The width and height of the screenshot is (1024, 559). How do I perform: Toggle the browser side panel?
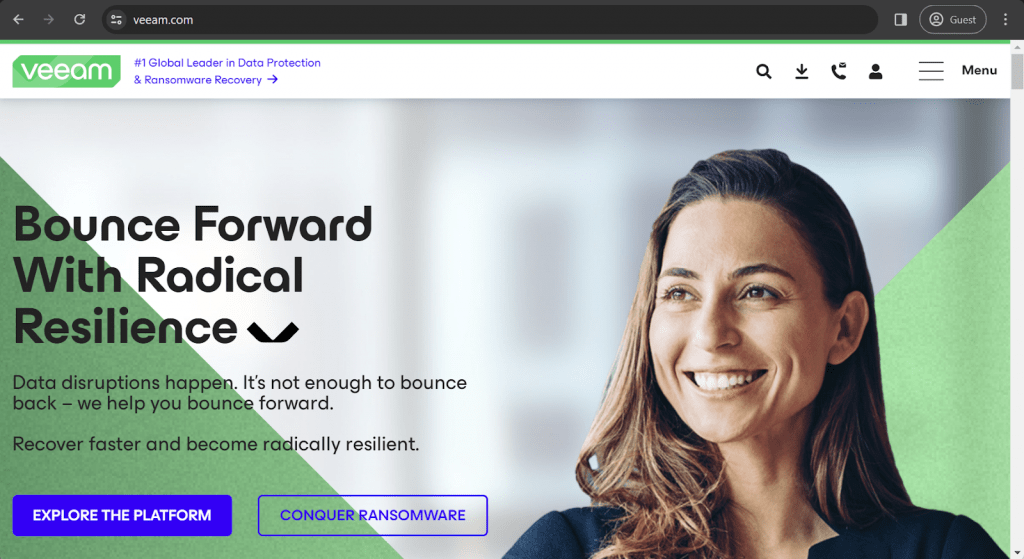[x=901, y=20]
